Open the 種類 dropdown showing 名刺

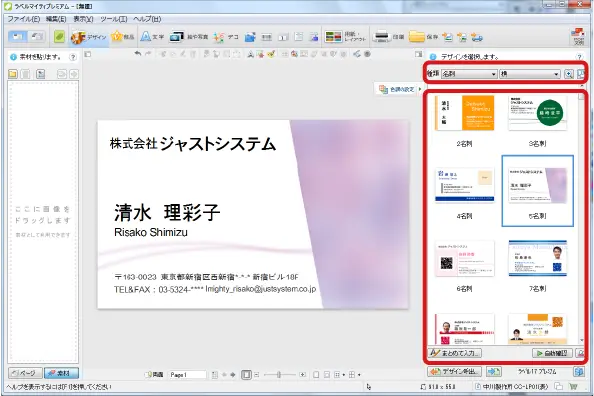pyautogui.click(x=469, y=74)
